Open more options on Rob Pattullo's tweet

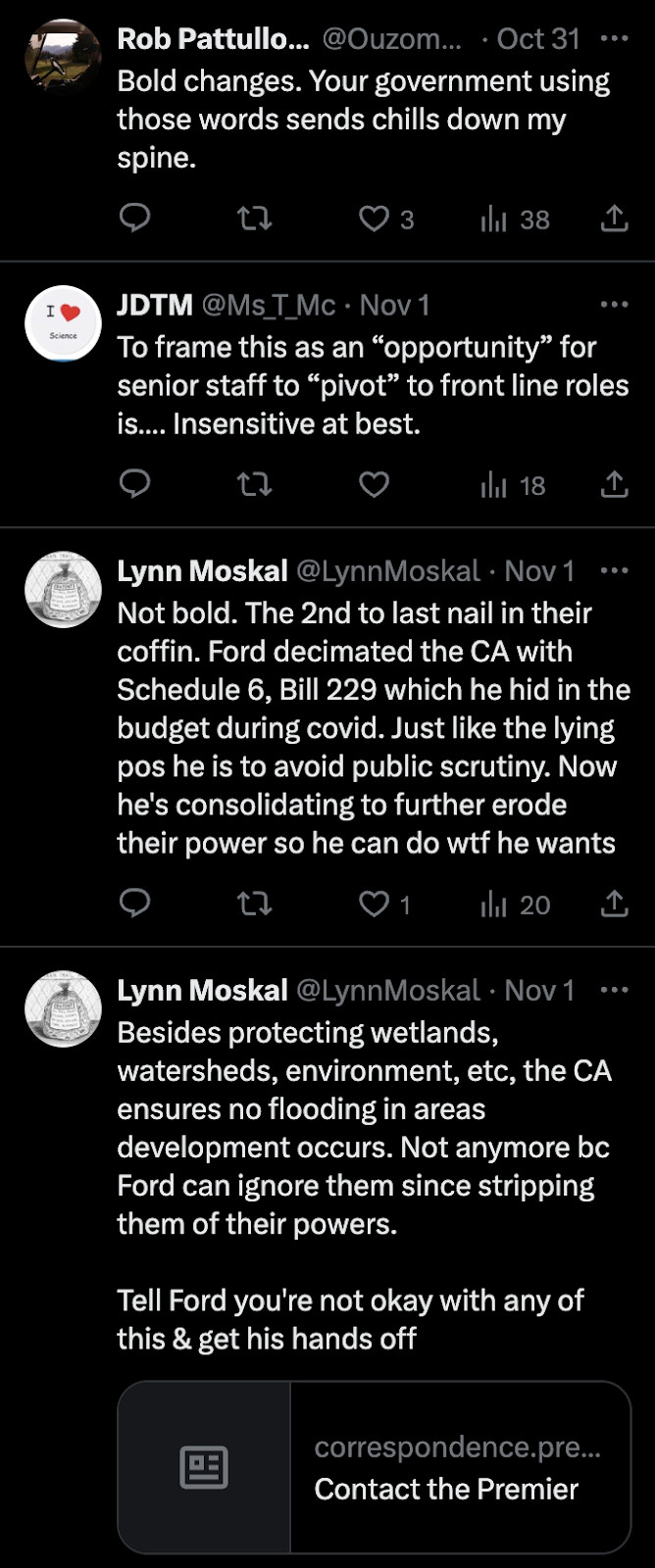(614, 39)
